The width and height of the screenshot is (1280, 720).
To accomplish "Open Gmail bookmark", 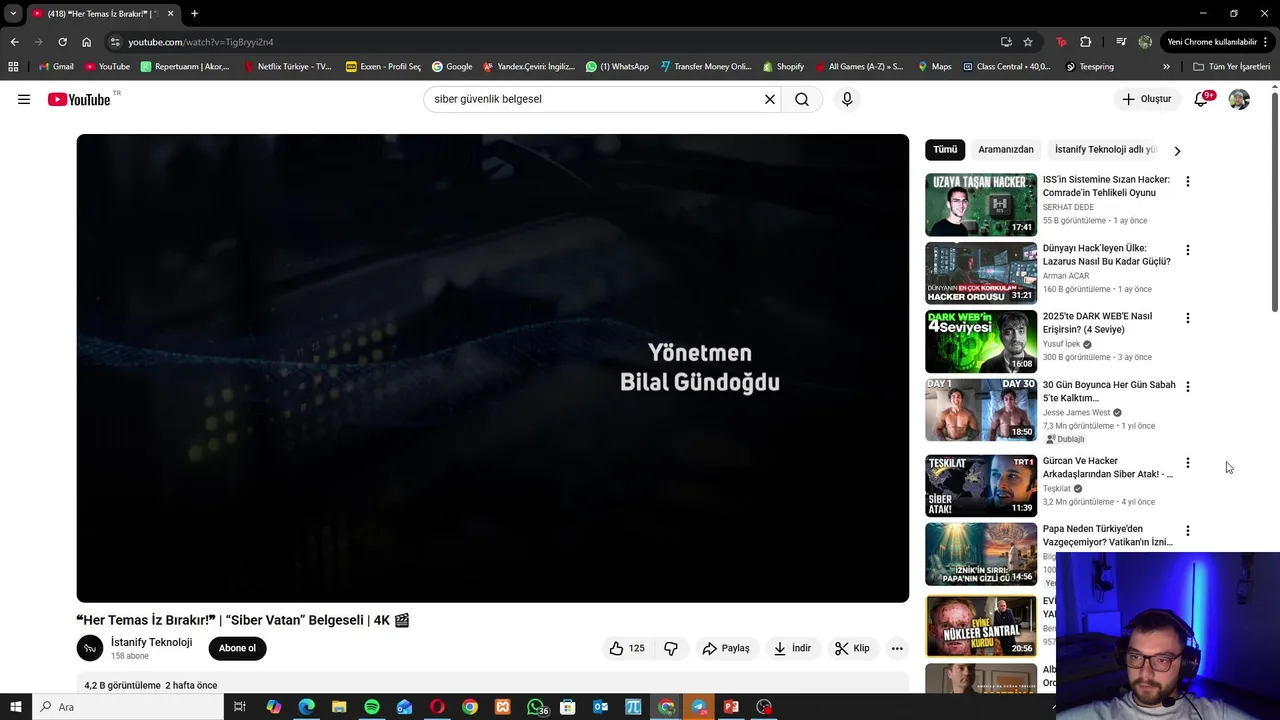I will pos(56,67).
